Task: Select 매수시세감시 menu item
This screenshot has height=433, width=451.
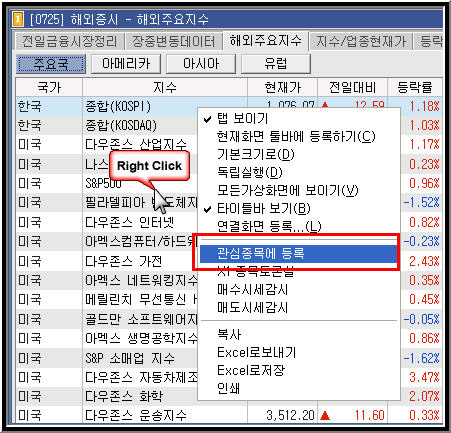Action: [252, 290]
